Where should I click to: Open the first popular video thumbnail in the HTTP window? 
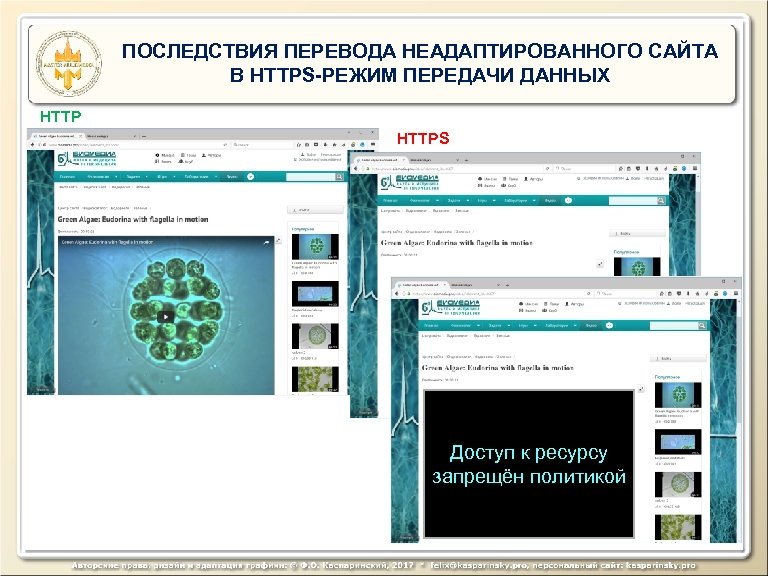click(x=315, y=246)
